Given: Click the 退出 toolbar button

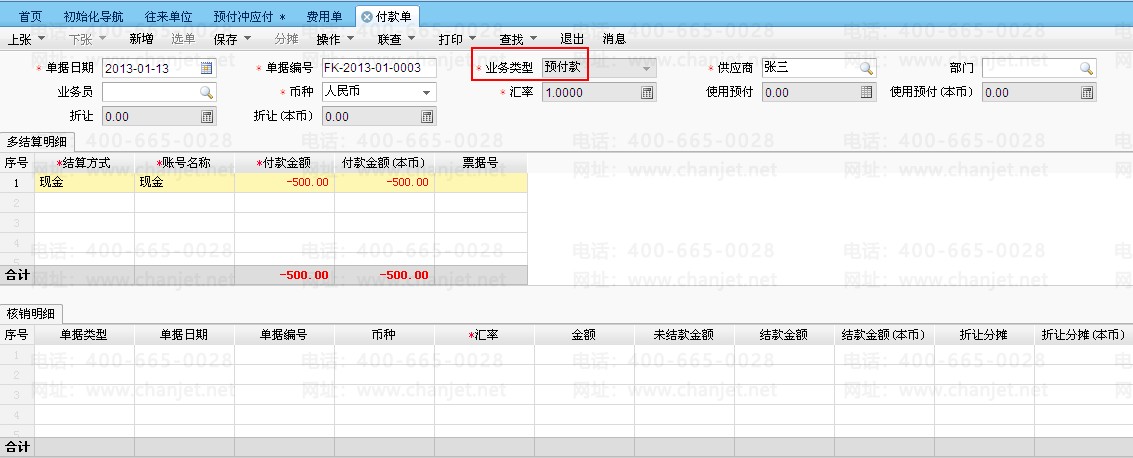Looking at the screenshot, I should (x=572, y=39).
